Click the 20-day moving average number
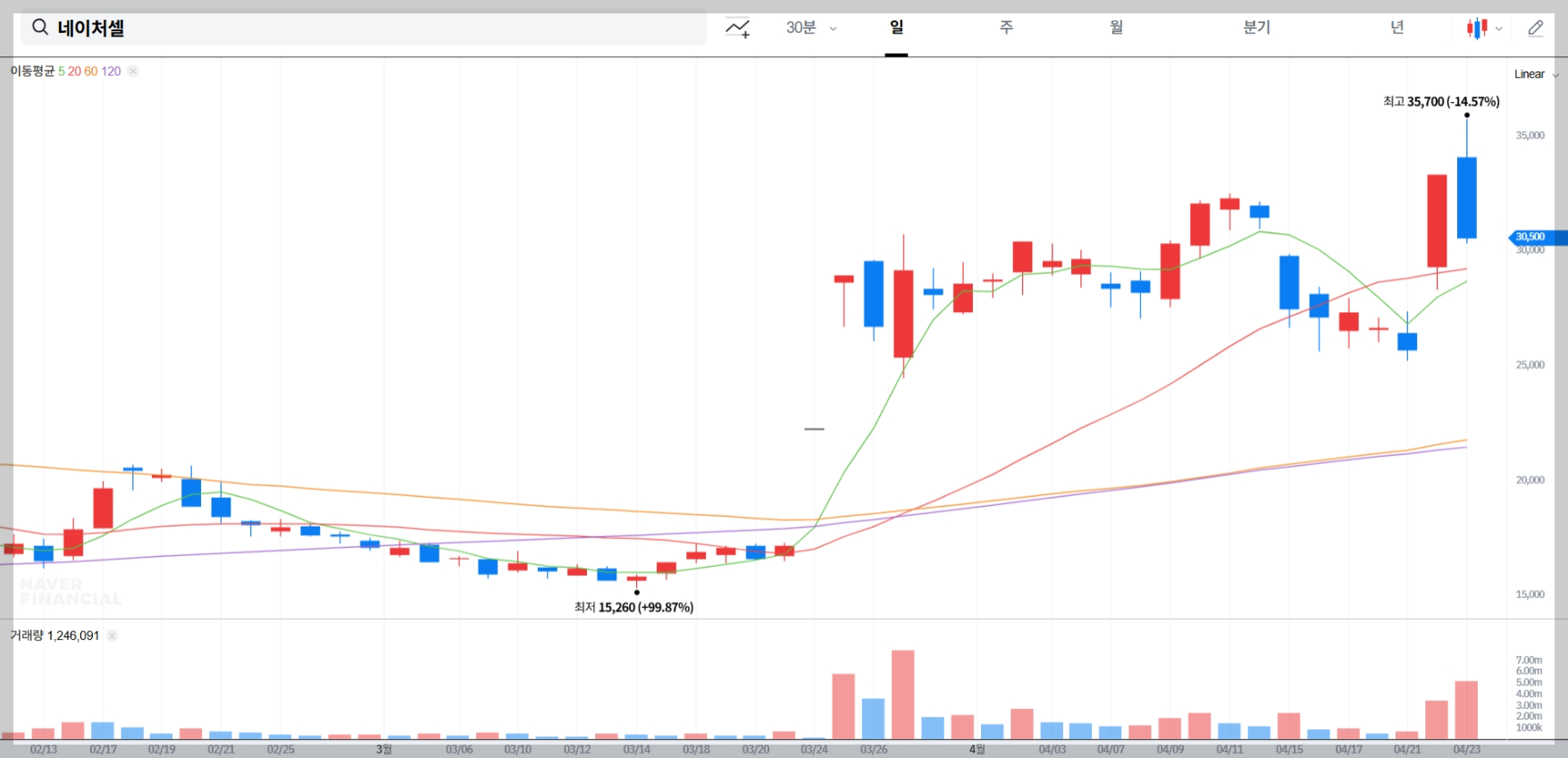The image size is (1568, 758). click(74, 72)
